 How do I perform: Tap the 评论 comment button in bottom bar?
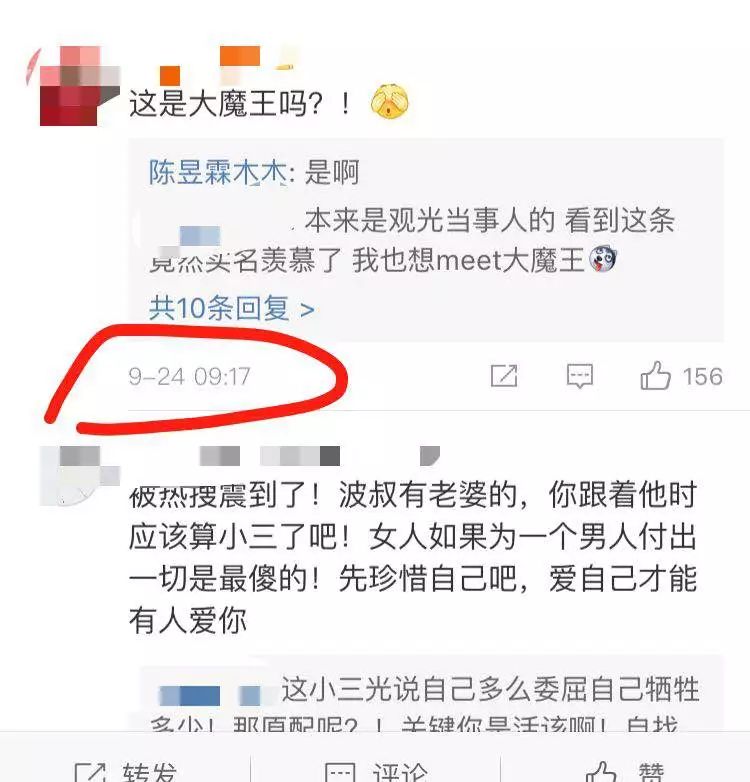[x=400, y=772]
